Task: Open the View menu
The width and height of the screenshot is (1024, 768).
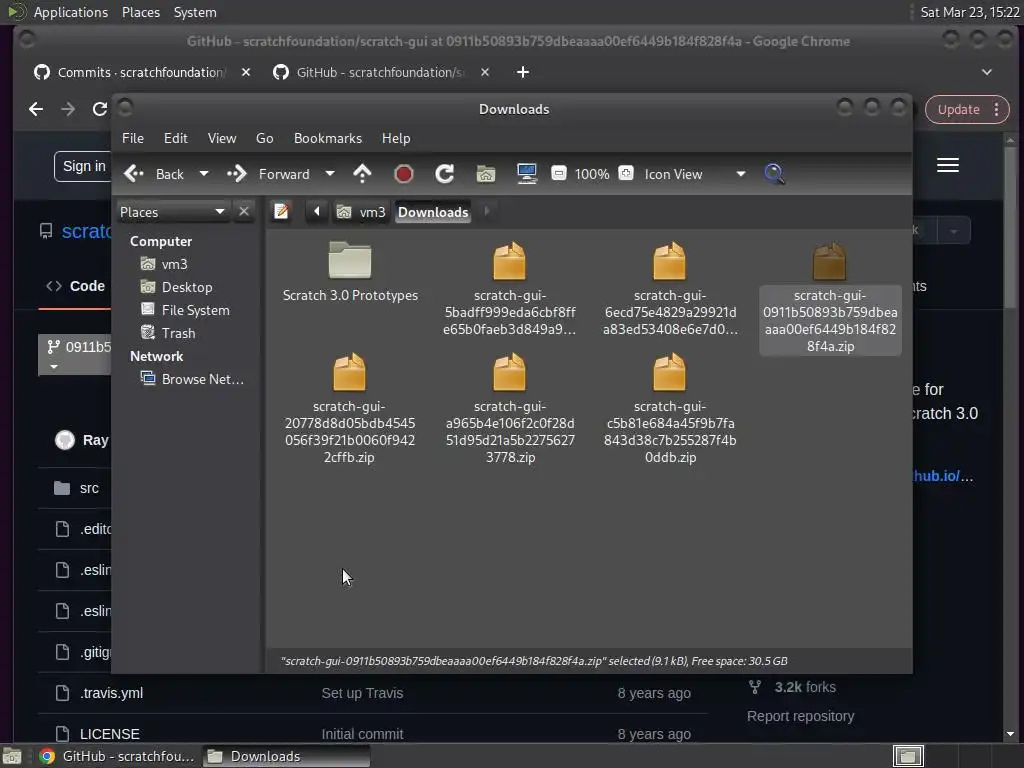Action: coord(222,138)
